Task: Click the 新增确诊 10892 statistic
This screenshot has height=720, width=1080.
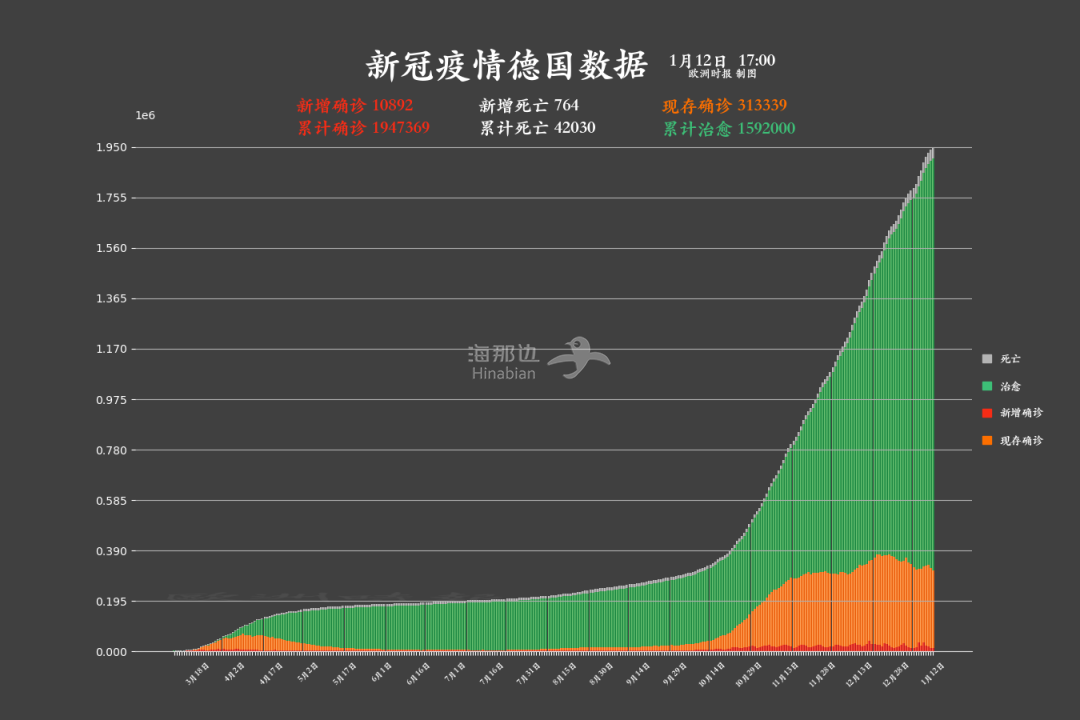Action: [355, 105]
